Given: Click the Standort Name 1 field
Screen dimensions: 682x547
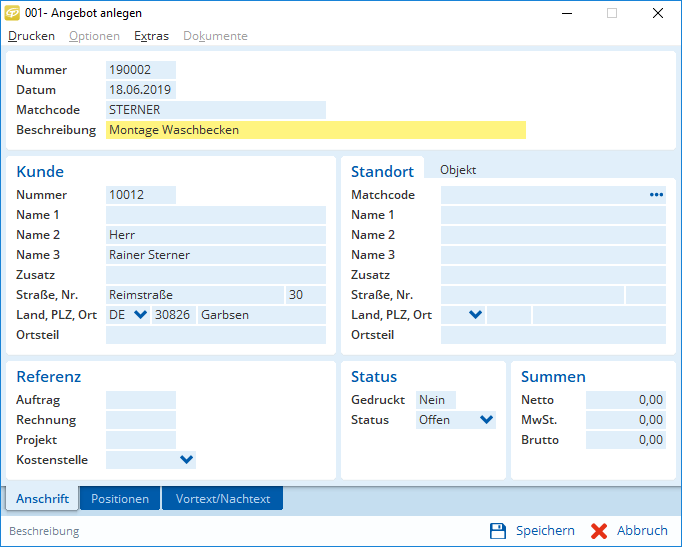Looking at the screenshot, I should pyautogui.click(x=553, y=215).
